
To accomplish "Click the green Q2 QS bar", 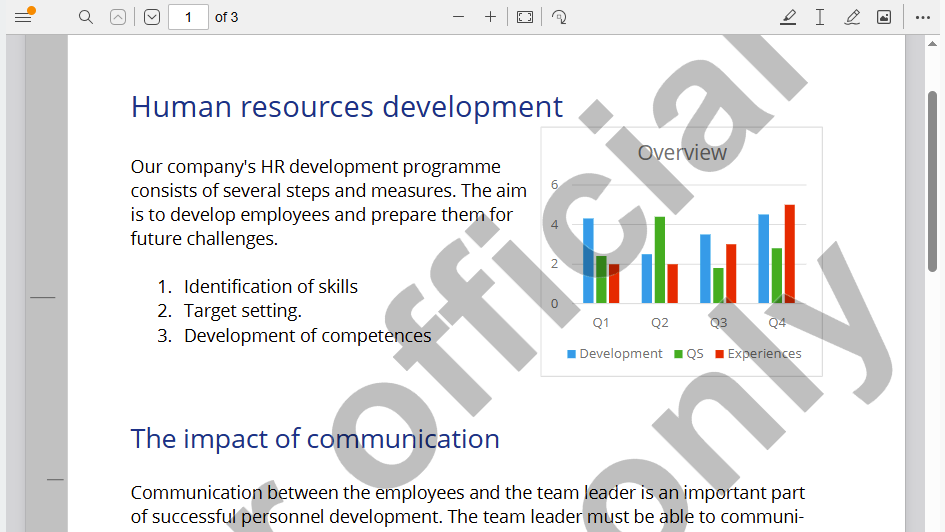I will pyautogui.click(x=660, y=260).
